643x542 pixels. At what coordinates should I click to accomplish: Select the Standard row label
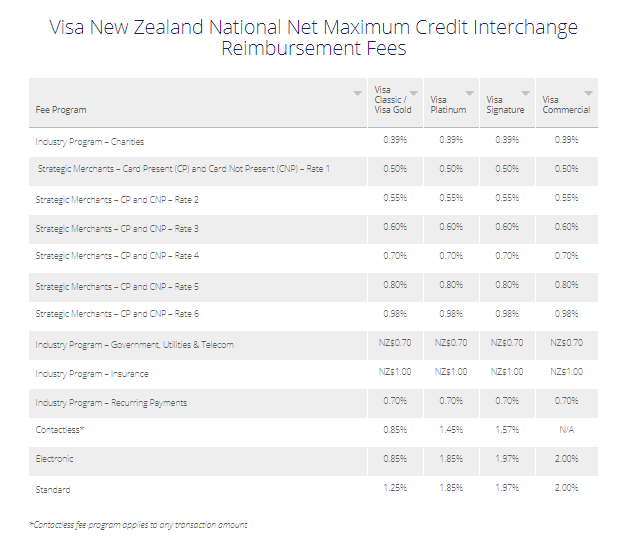(53, 489)
